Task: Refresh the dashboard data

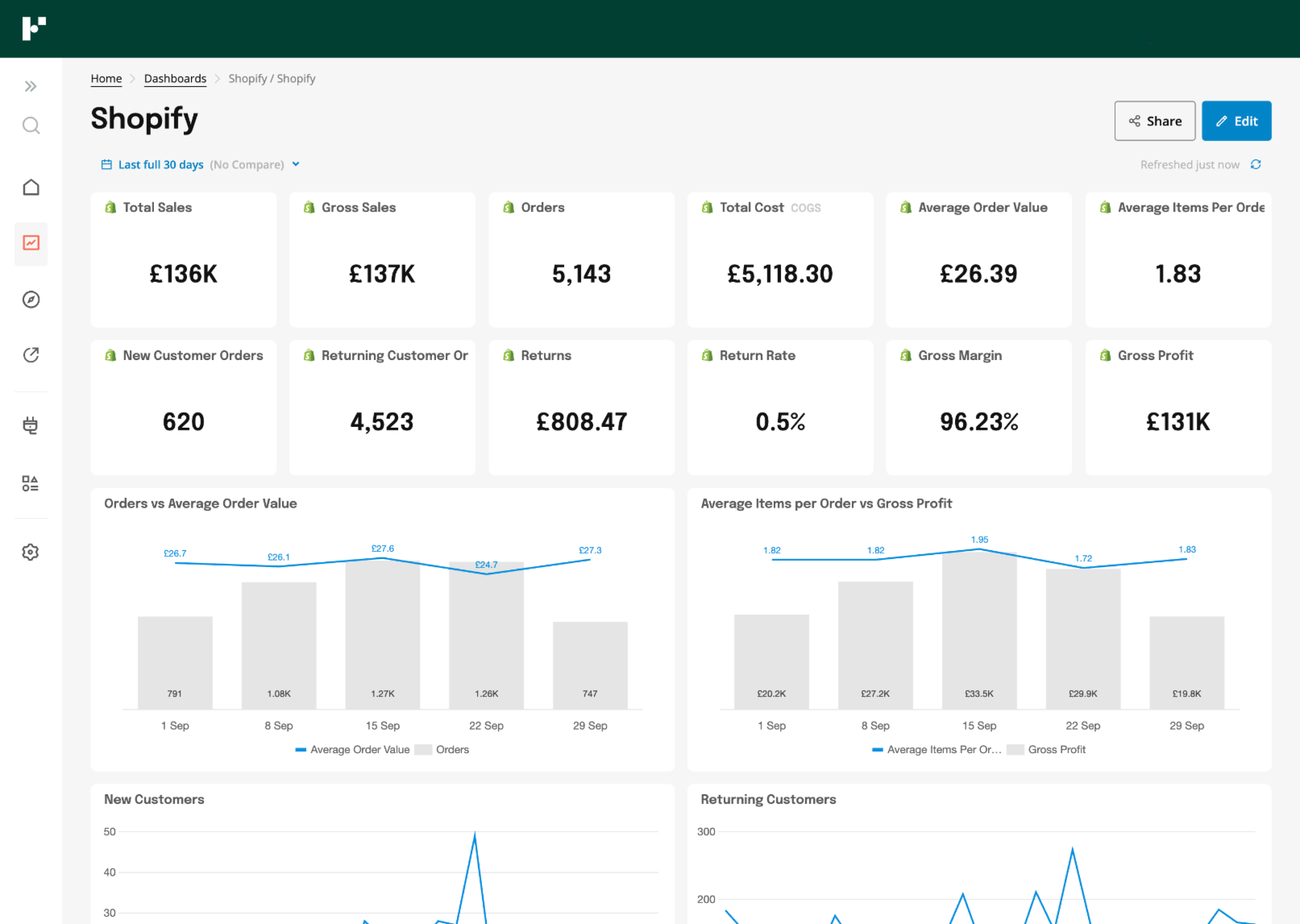Action: pos(1257,164)
